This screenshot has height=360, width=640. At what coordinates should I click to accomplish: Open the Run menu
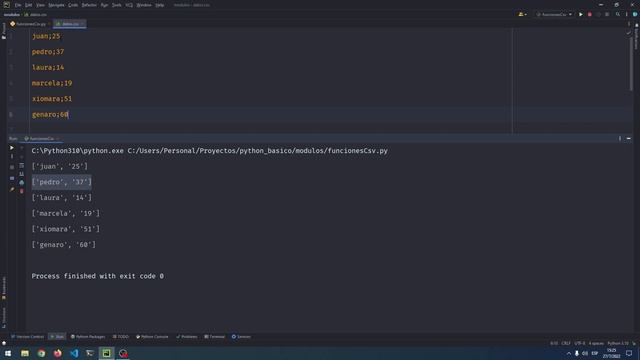point(104,5)
